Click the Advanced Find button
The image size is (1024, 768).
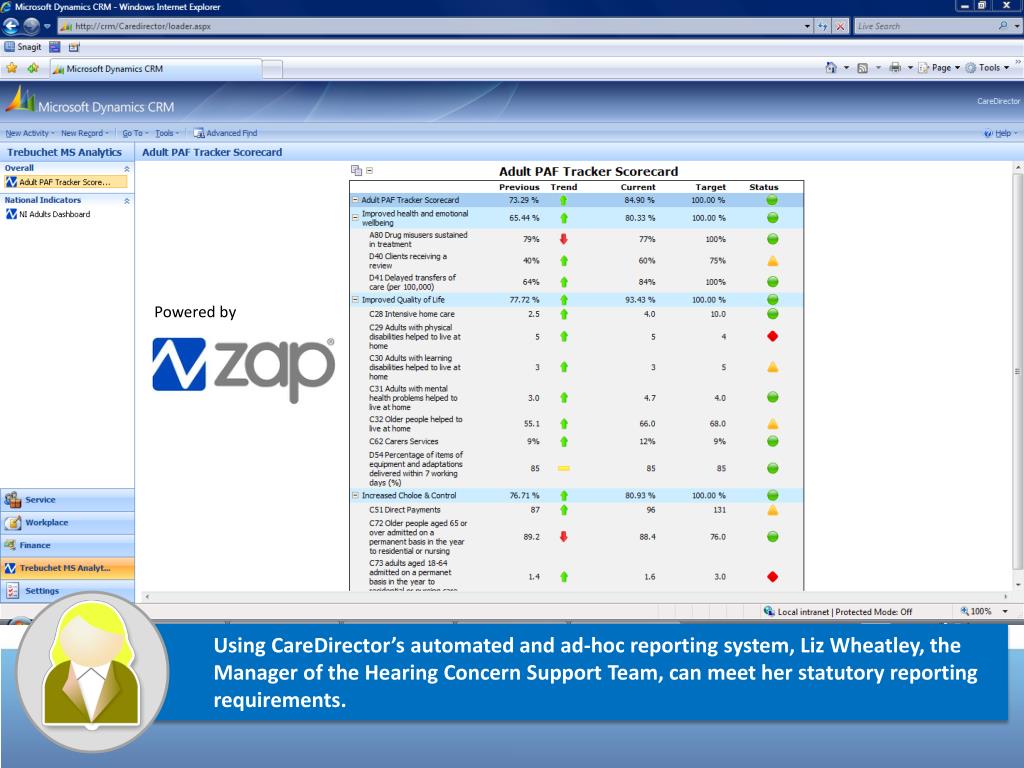tap(225, 133)
